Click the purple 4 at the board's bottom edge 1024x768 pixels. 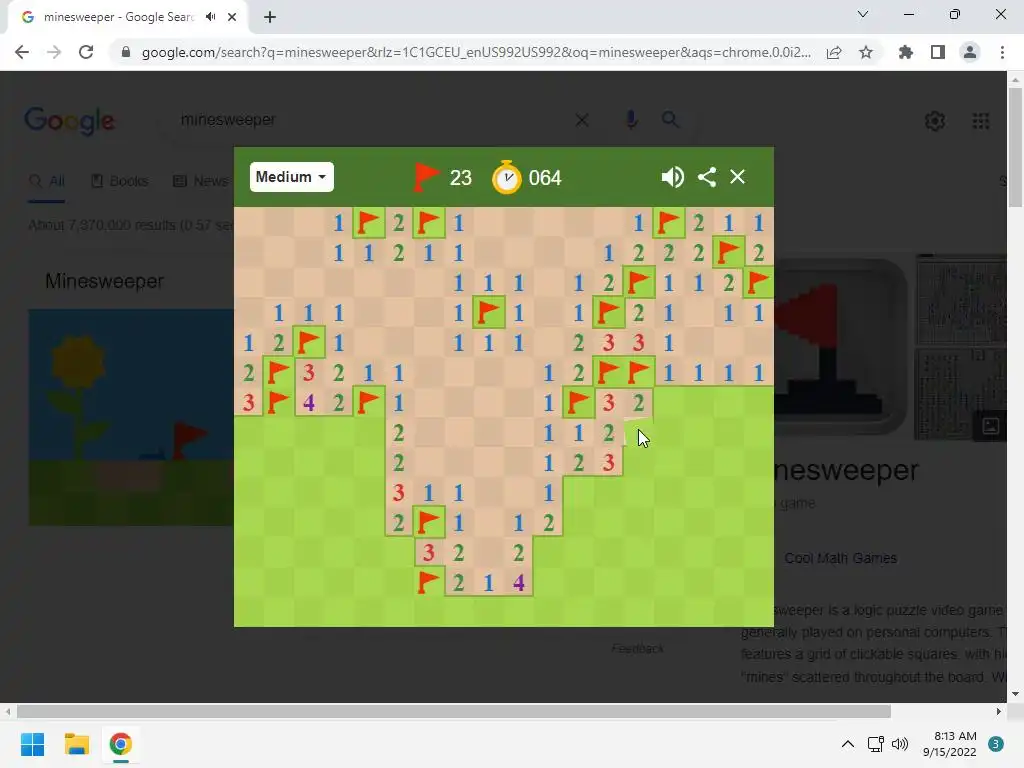pyautogui.click(x=519, y=582)
